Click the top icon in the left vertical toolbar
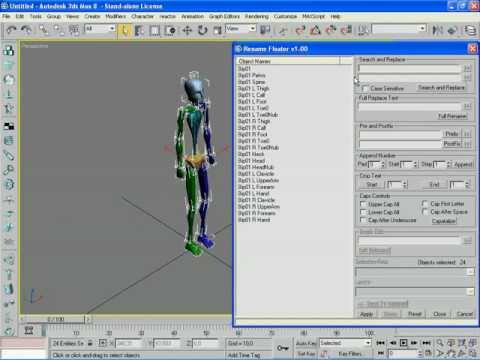The width and height of the screenshot is (480, 360). coord(9,50)
